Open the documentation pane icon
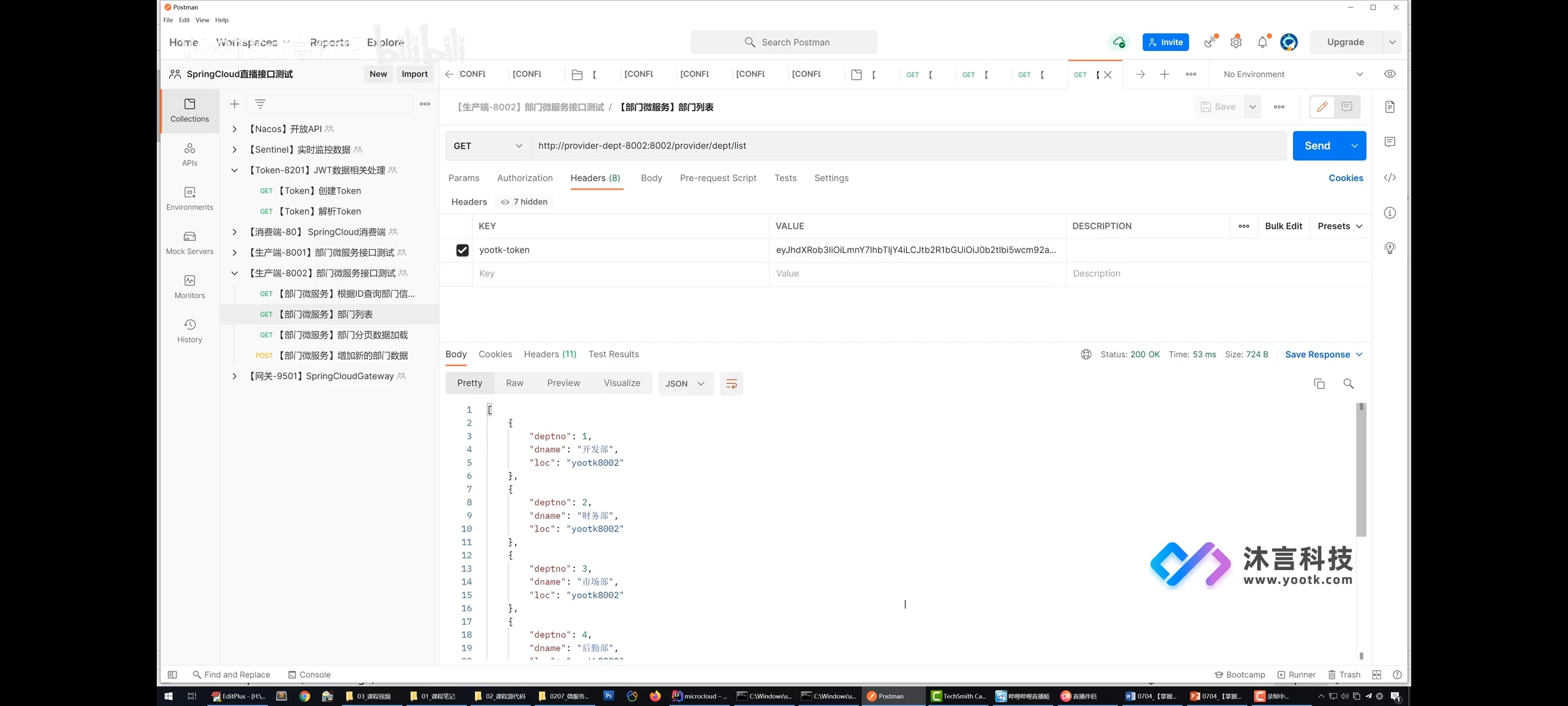 (1390, 107)
